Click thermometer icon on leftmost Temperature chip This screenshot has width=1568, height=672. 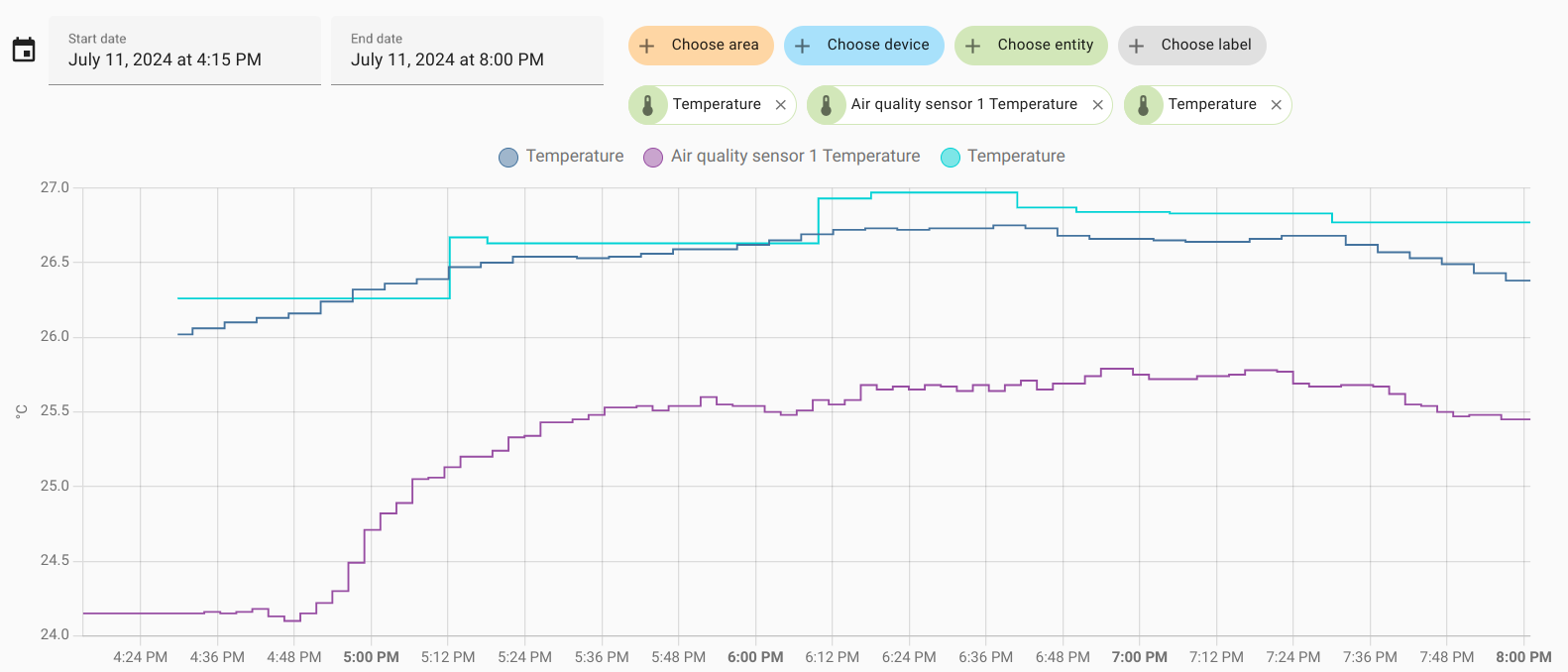[x=648, y=105]
